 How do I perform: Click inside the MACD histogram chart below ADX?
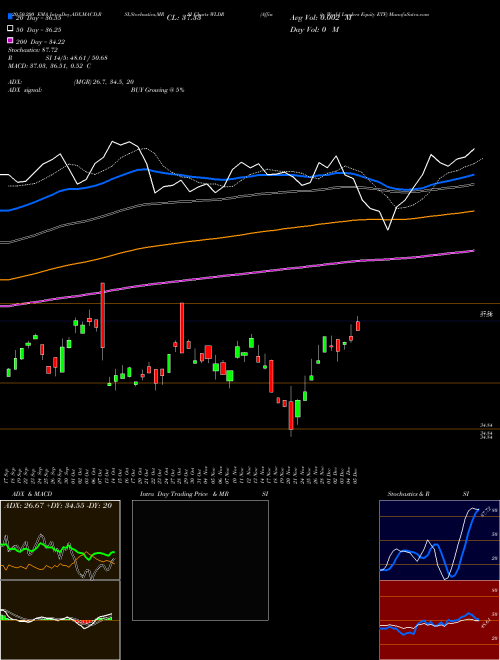point(60,620)
